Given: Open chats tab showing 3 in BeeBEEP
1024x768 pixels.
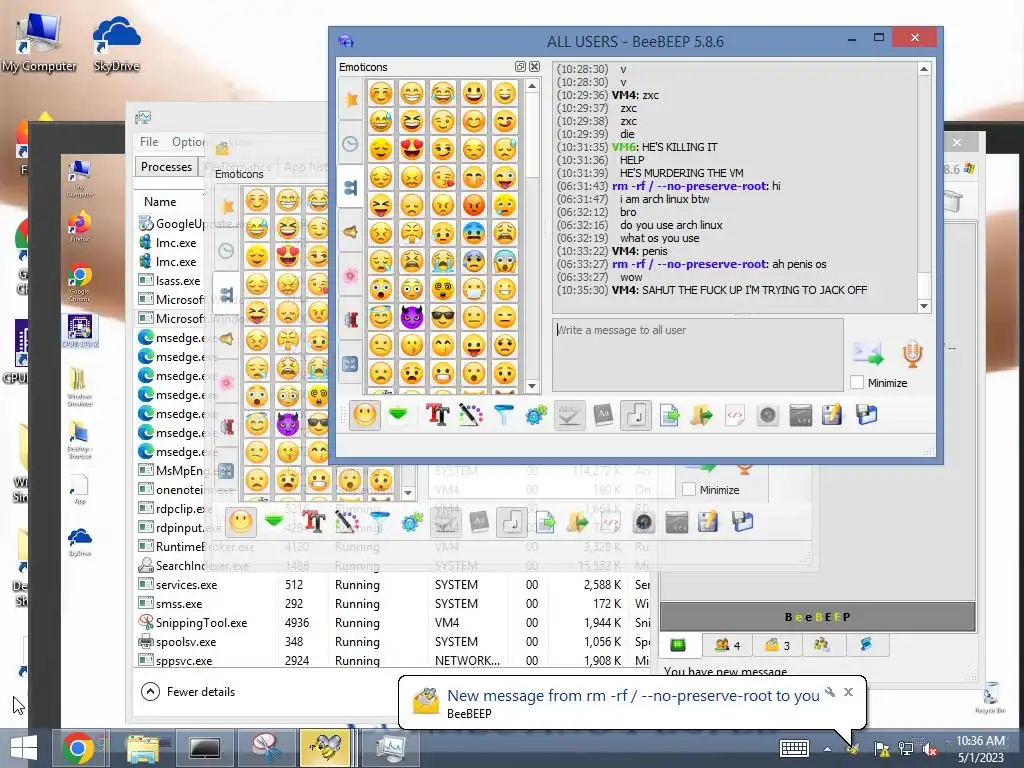Looking at the screenshot, I should click(x=777, y=645).
